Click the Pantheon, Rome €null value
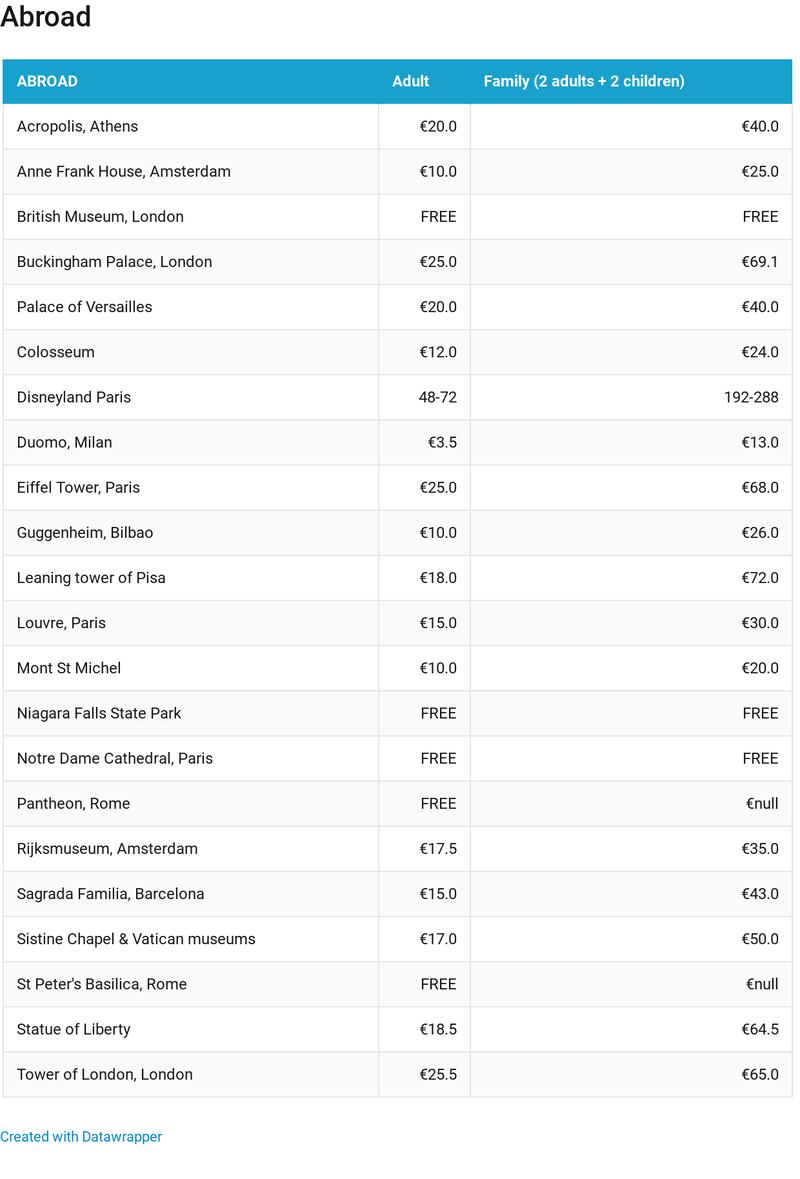This screenshot has width=800, height=1179. point(761,803)
